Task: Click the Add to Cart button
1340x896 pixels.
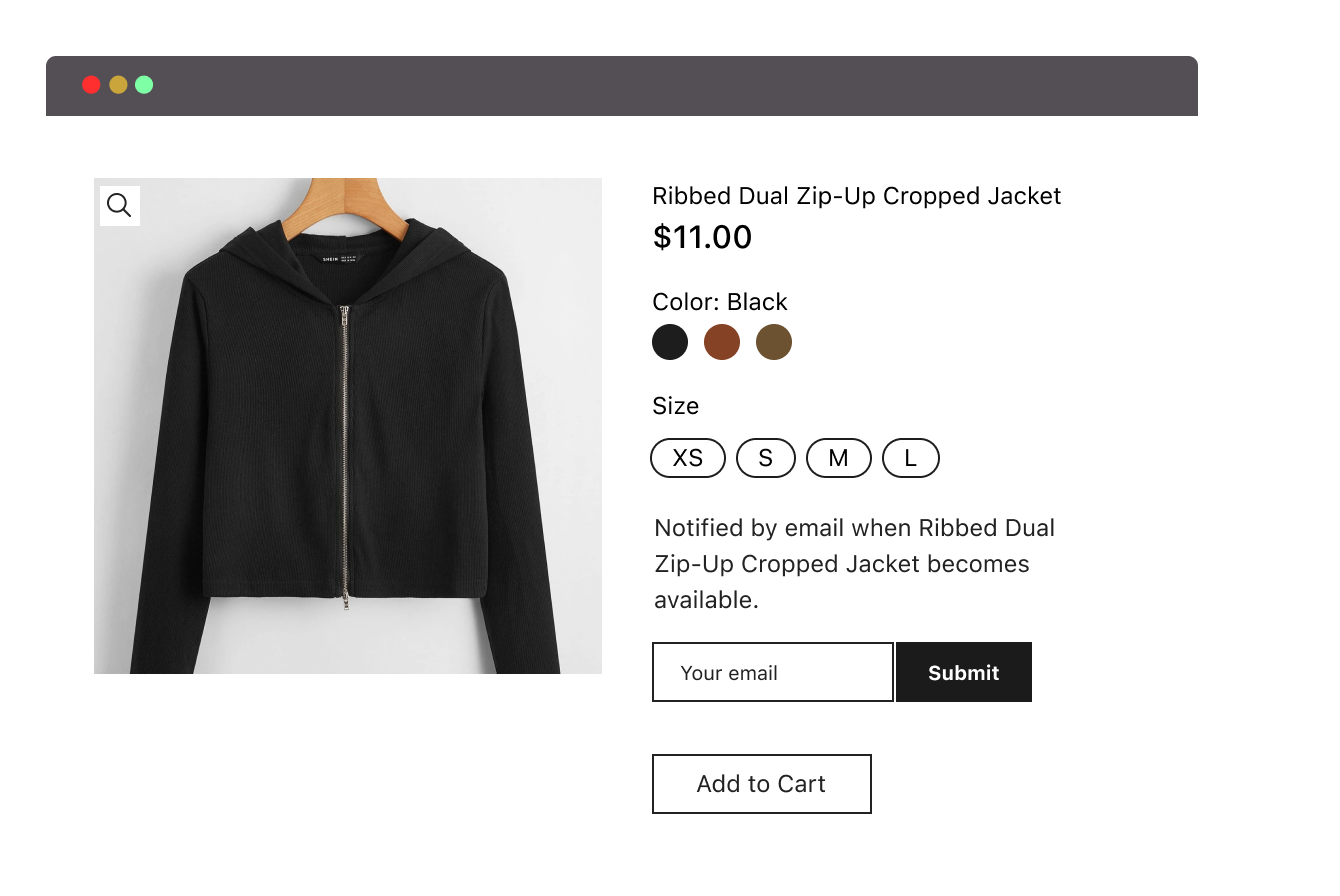Action: 762,784
